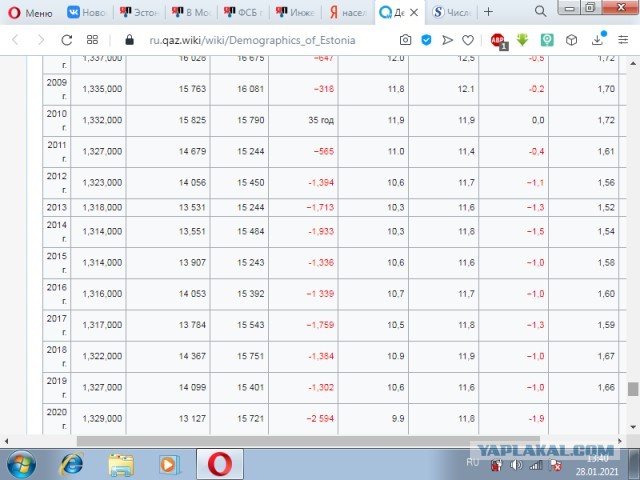The image size is (640, 480).
Task: Click the RU language indicator
Action: [x=473, y=462]
